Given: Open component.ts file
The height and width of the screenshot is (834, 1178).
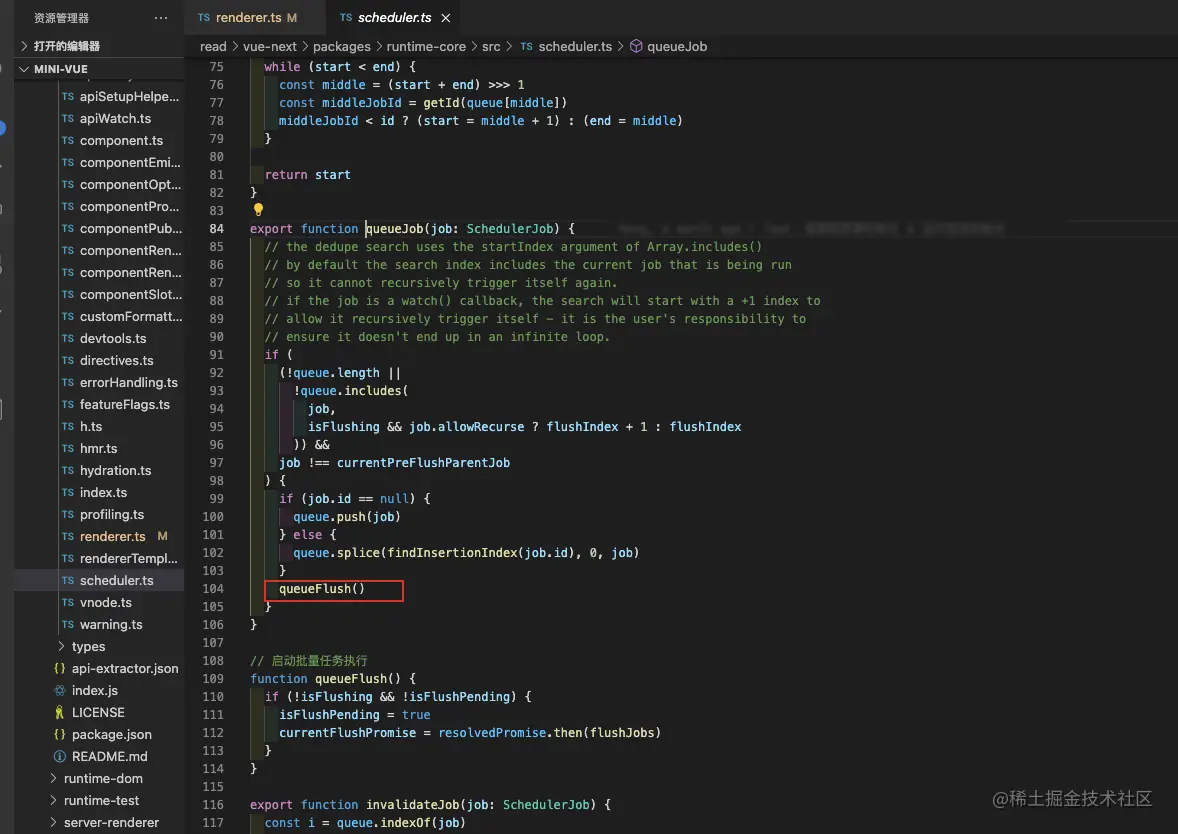Looking at the screenshot, I should click(121, 141).
